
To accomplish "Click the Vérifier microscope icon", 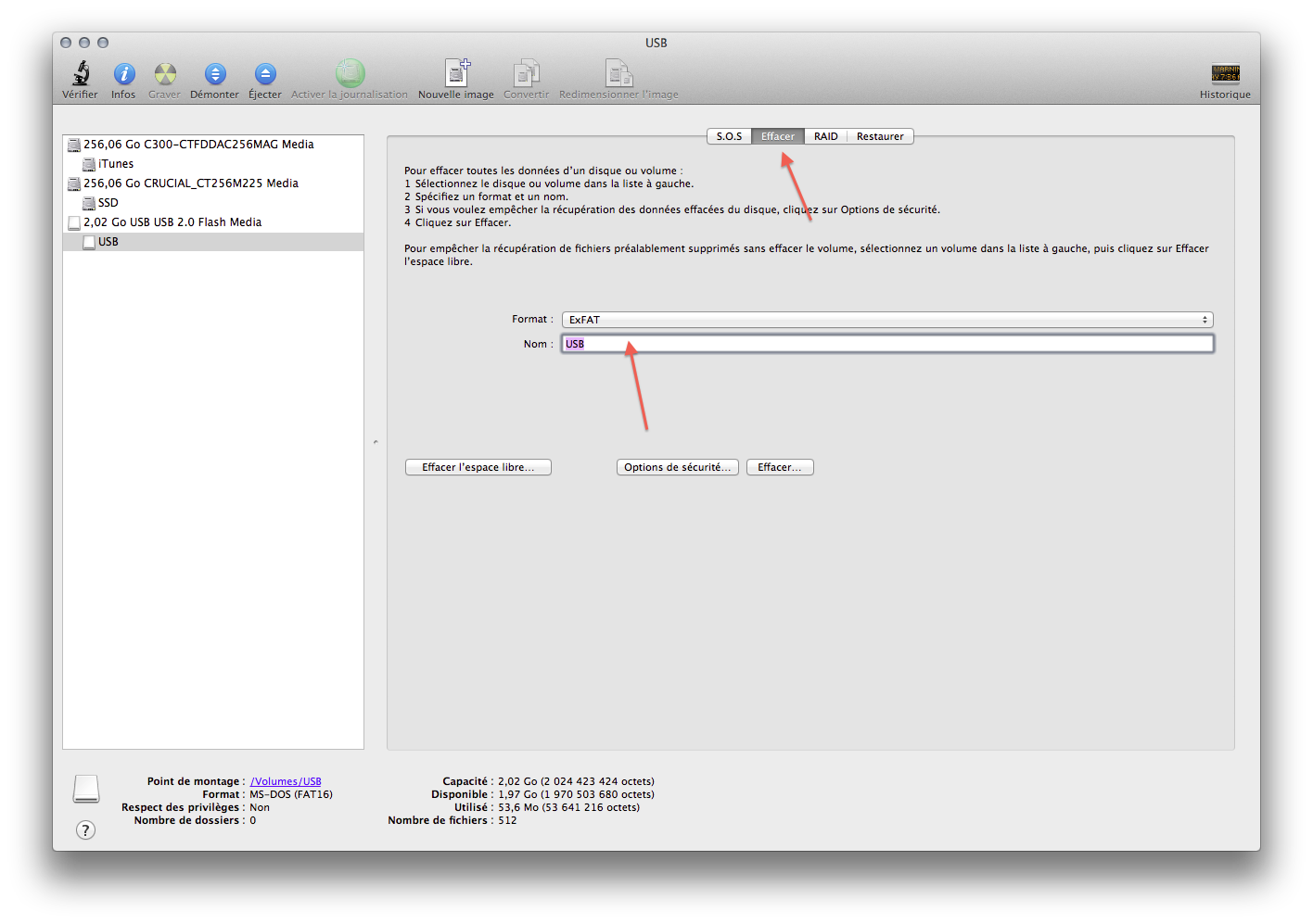I will pos(81,74).
